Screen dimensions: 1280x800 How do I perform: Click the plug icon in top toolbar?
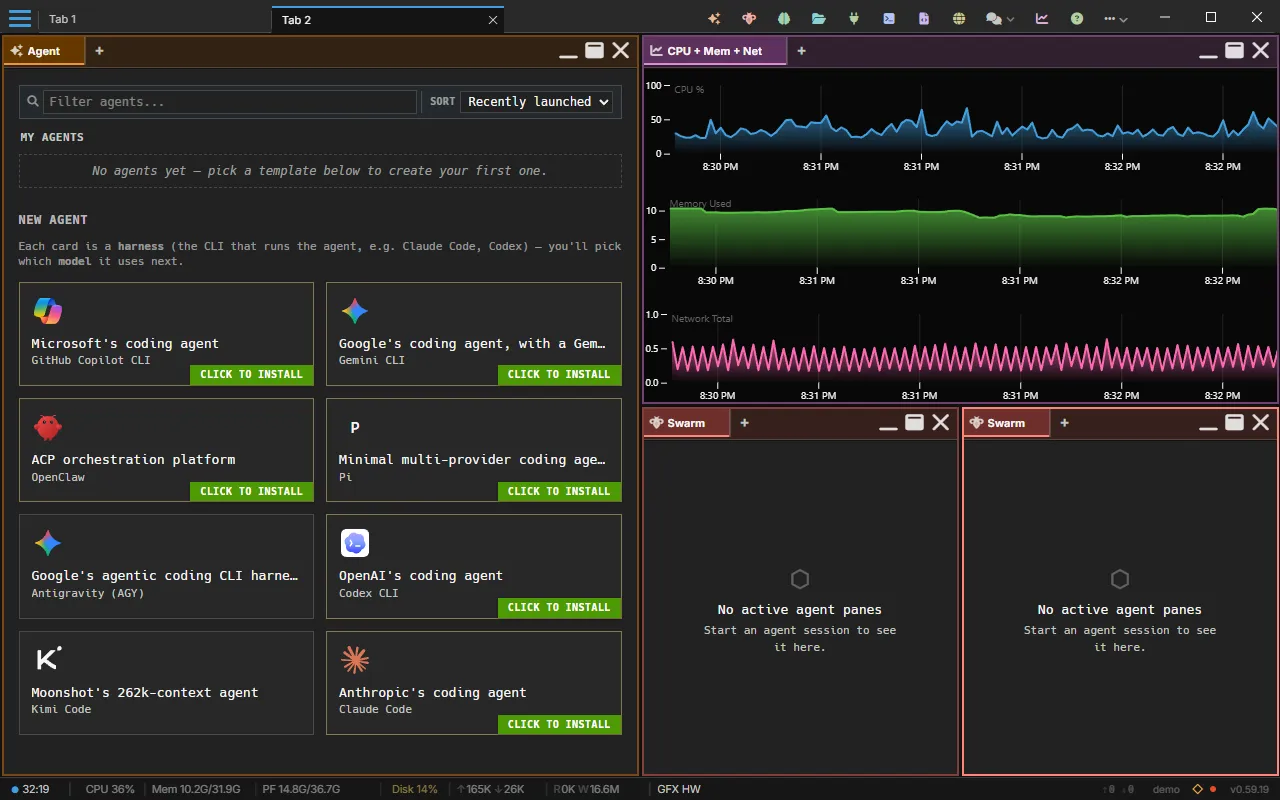(x=854, y=18)
